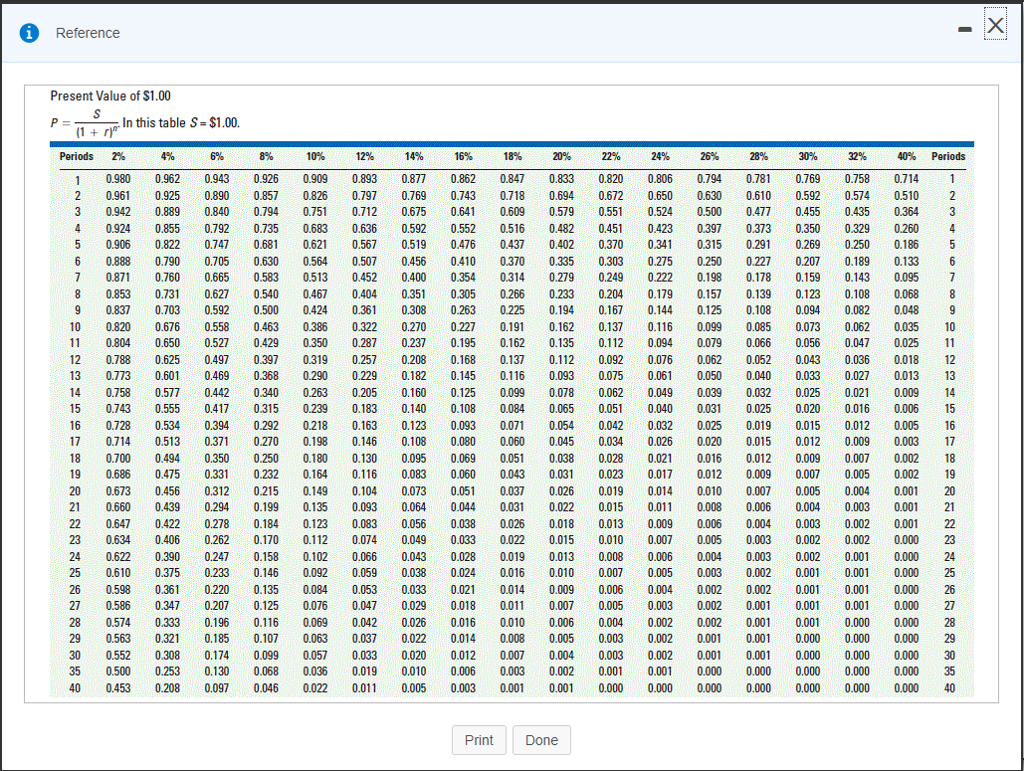Viewport: 1024px width, 771px height.
Task: Click the 40% column header
Action: [906, 156]
